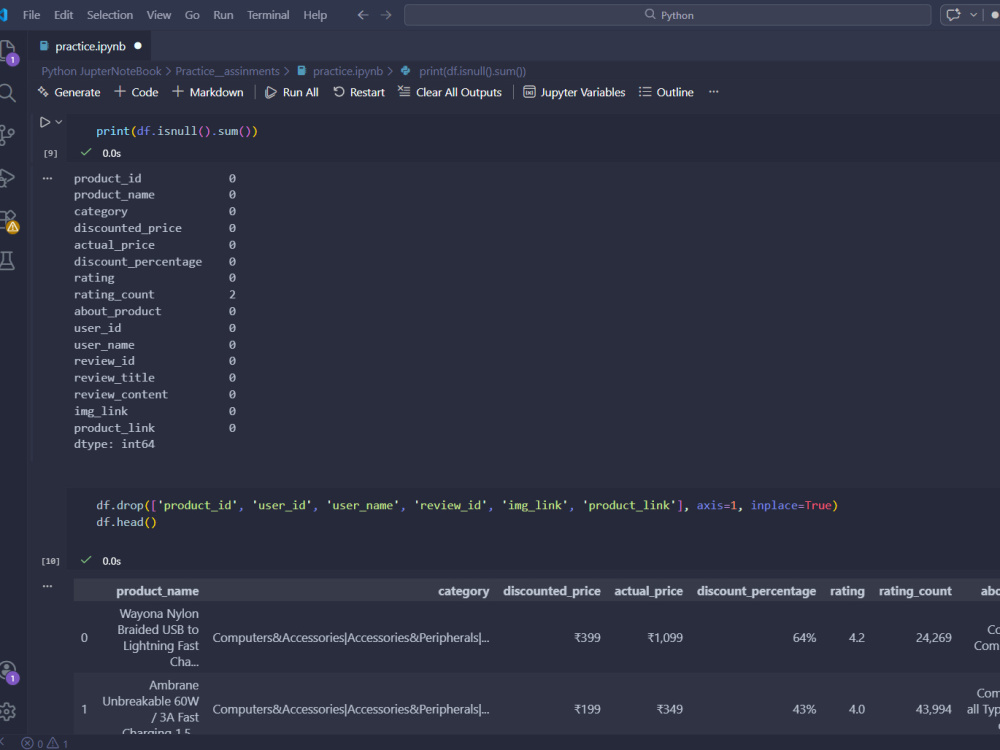Click 'Python JupterNoteBook' breadcrumb
The height and width of the screenshot is (750, 1000).
click(x=101, y=71)
